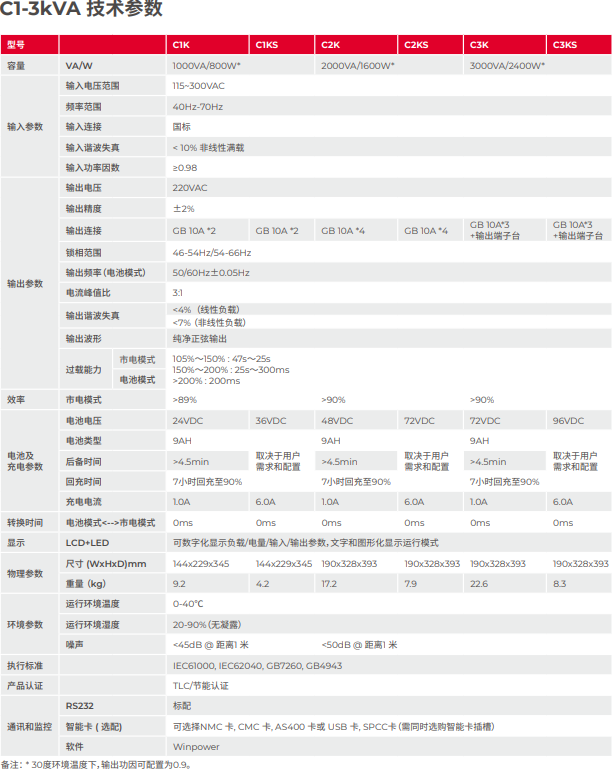Click the < 10% 非线性满载 harmonic value
The image size is (612, 771).
click(208, 148)
